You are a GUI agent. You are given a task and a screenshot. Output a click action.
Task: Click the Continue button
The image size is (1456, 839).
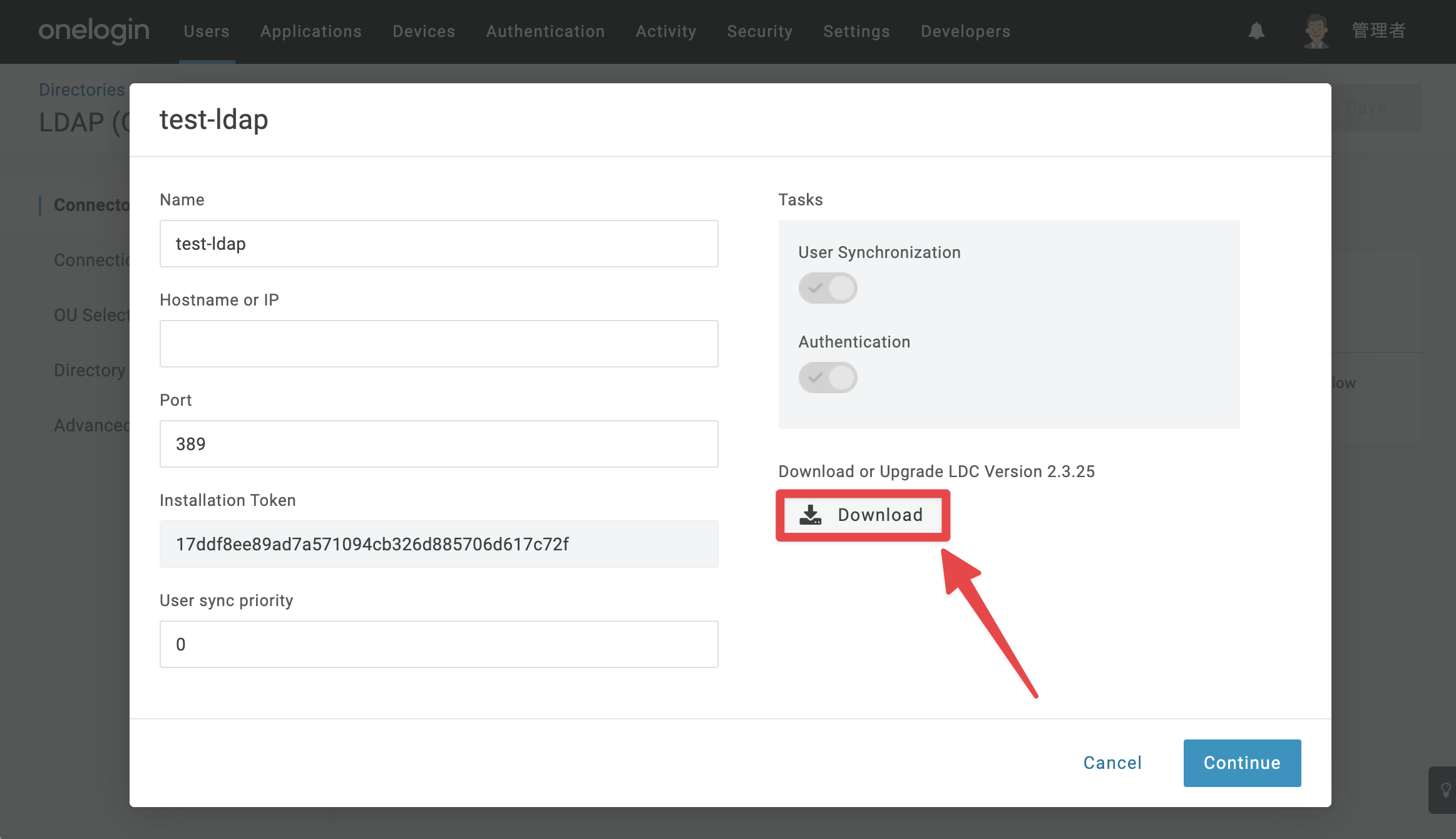tap(1242, 763)
